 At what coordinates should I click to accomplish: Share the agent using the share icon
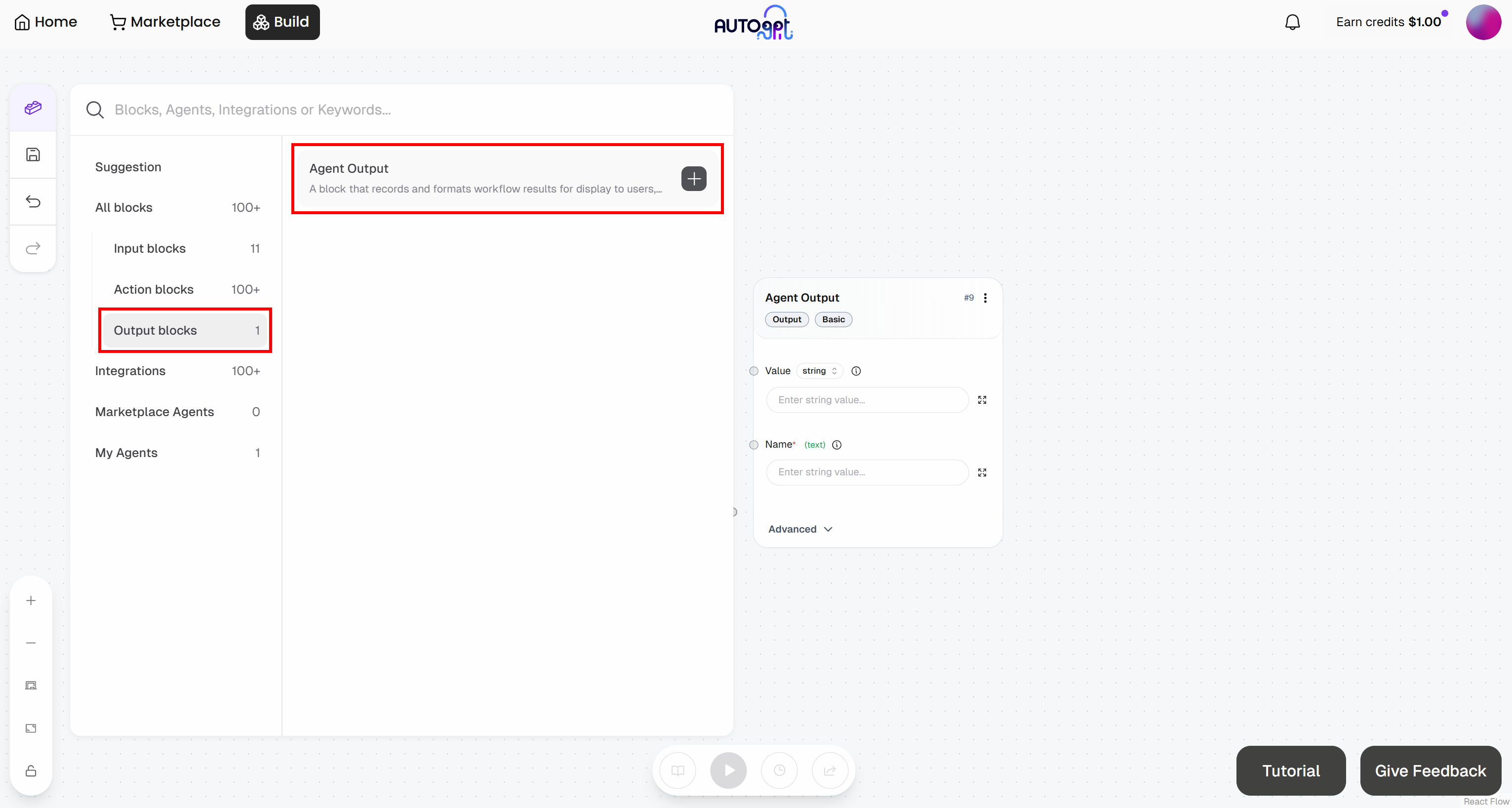click(x=830, y=770)
